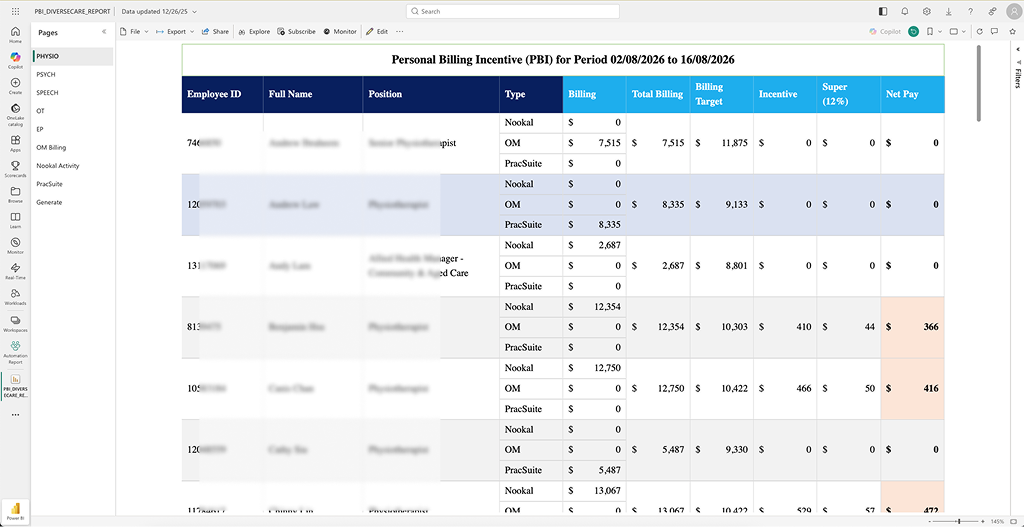Open Scorecards in the left sidebar
The image size is (1024, 527).
pyautogui.click(x=15, y=168)
